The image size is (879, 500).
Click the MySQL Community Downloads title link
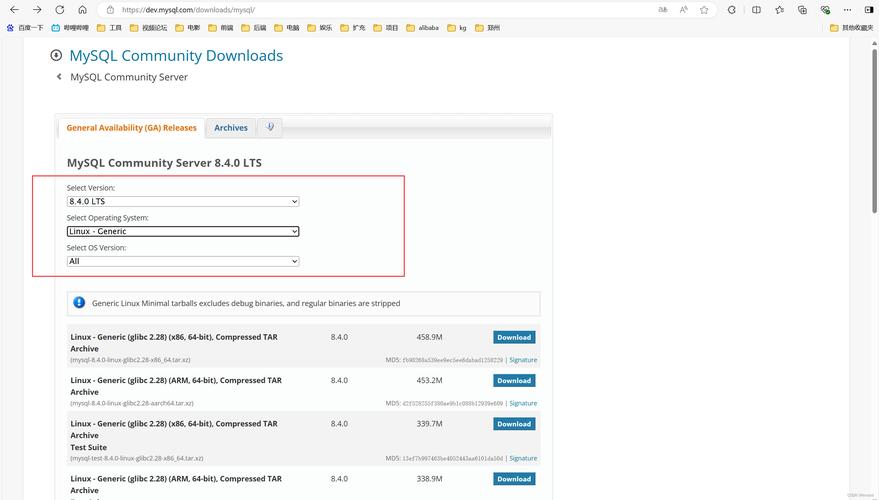(176, 55)
